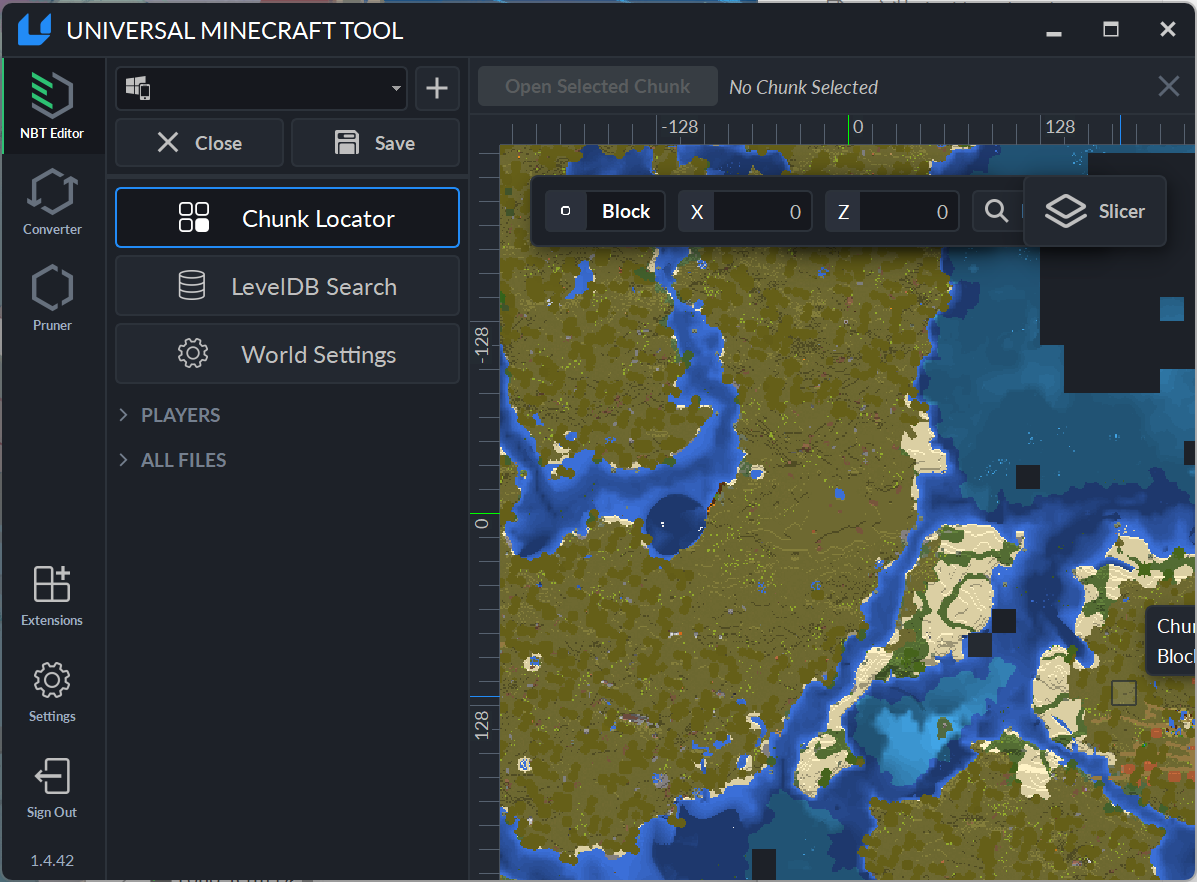Viewport: 1197px width, 882px height.
Task: Maximize the Universal Minecraft Tool window
Action: coord(1111,30)
